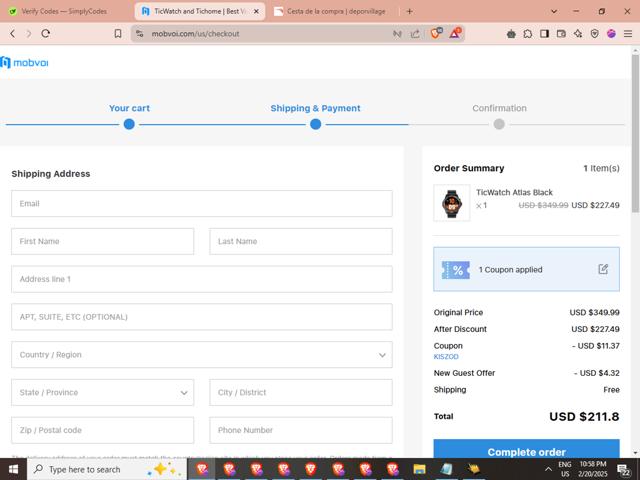Expand the State / Province dropdown
640x480 pixels.
102,392
